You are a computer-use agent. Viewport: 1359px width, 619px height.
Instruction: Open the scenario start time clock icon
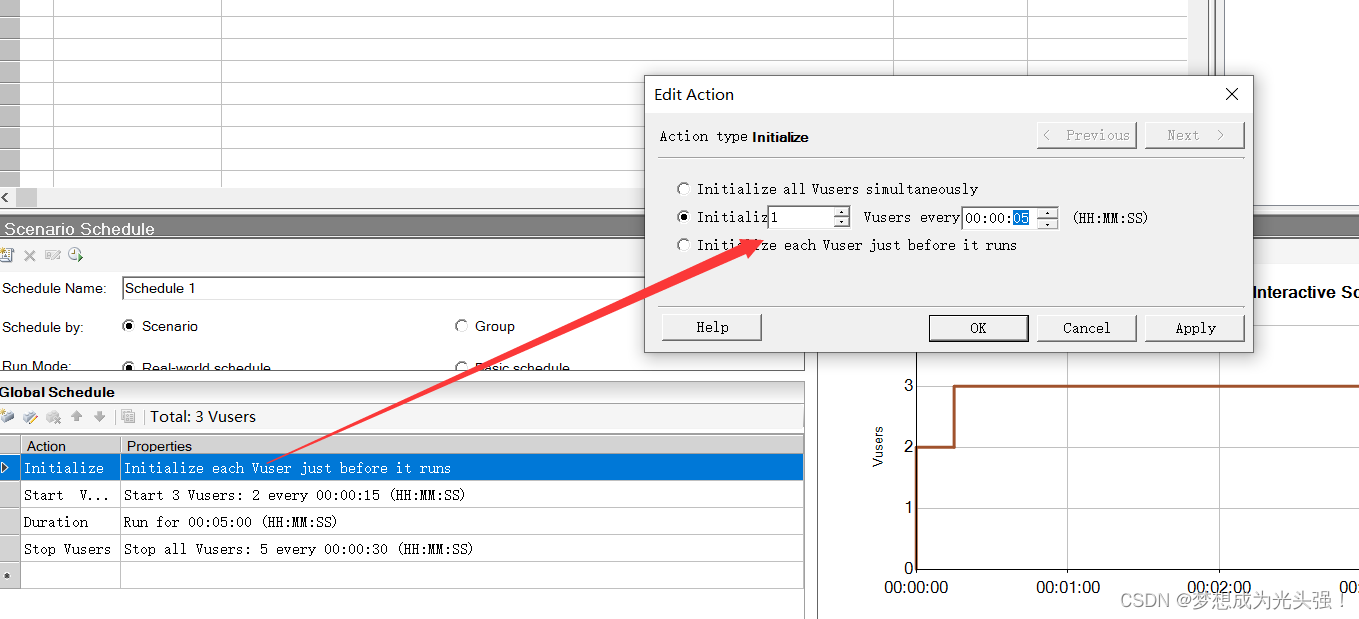click(75, 255)
